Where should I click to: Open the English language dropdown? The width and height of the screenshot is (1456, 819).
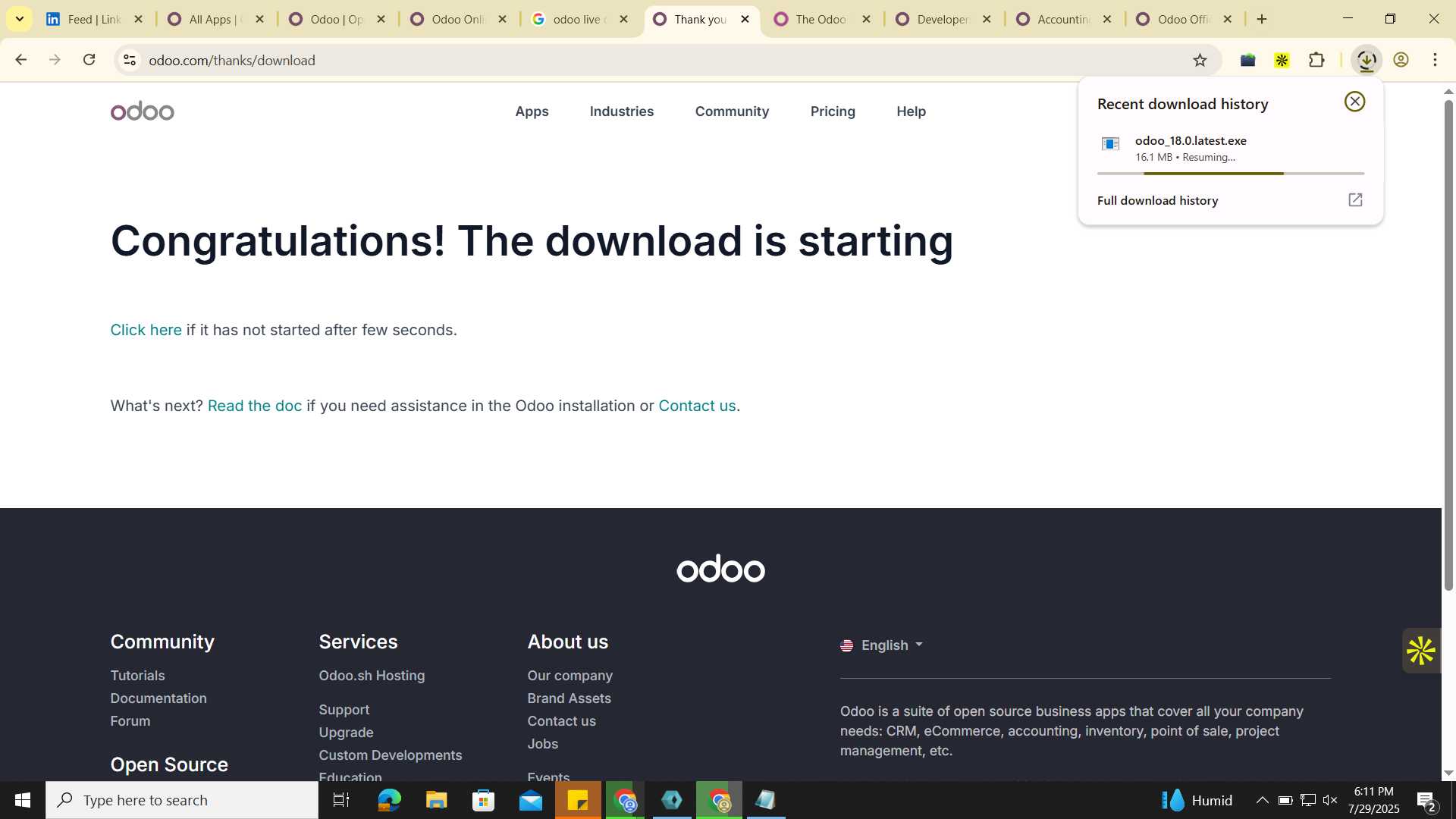882,645
